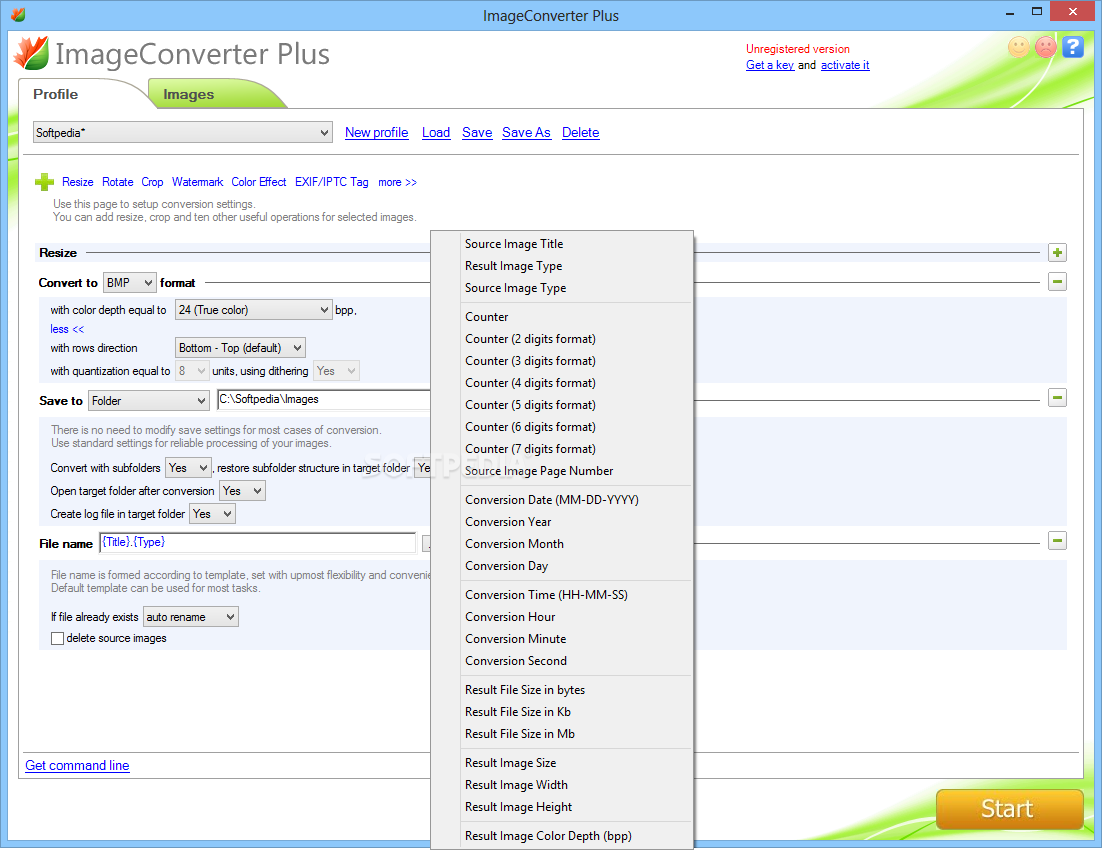Click the Save As link

coord(526,132)
